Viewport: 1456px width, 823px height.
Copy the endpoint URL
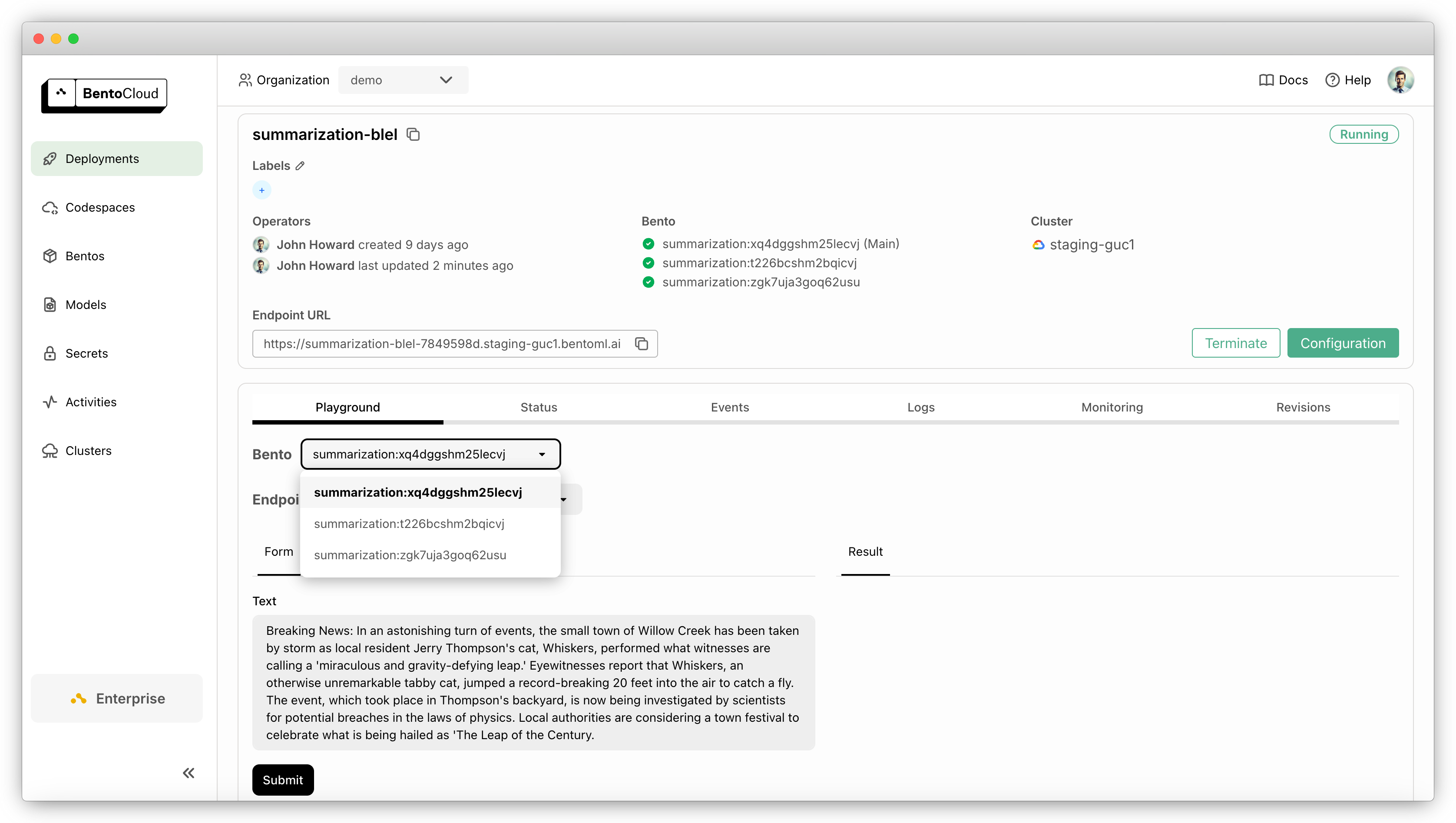(642, 344)
